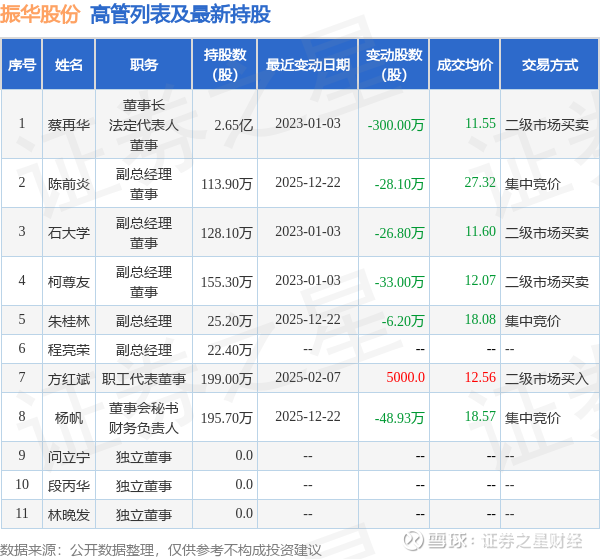
Task: Select the 职务 column header
Action: [x=144, y=65]
